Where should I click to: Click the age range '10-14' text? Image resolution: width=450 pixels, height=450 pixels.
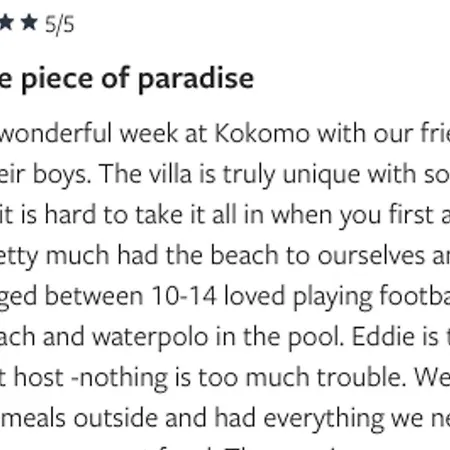[184, 296]
